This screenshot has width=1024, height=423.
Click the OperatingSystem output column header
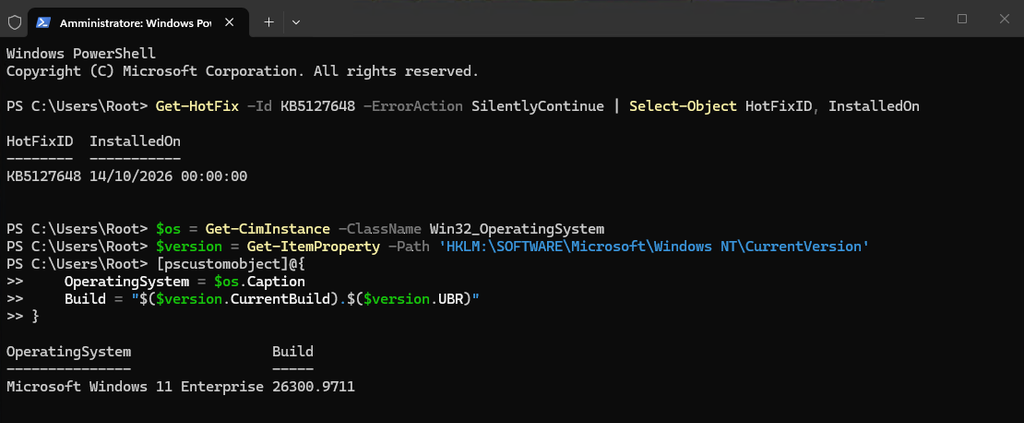[69, 352]
